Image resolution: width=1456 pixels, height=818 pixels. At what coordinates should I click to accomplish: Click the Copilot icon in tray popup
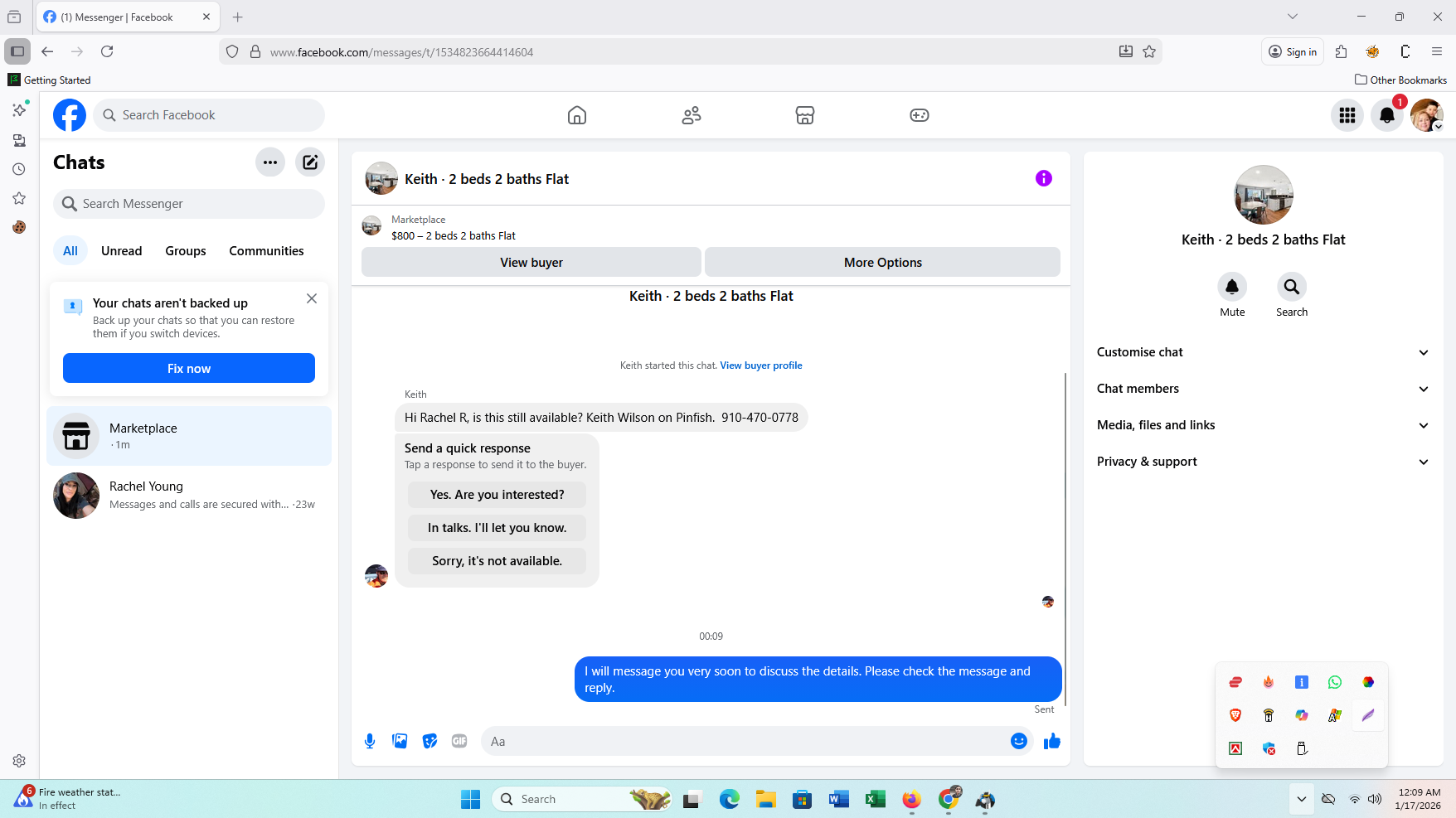coord(1302,715)
